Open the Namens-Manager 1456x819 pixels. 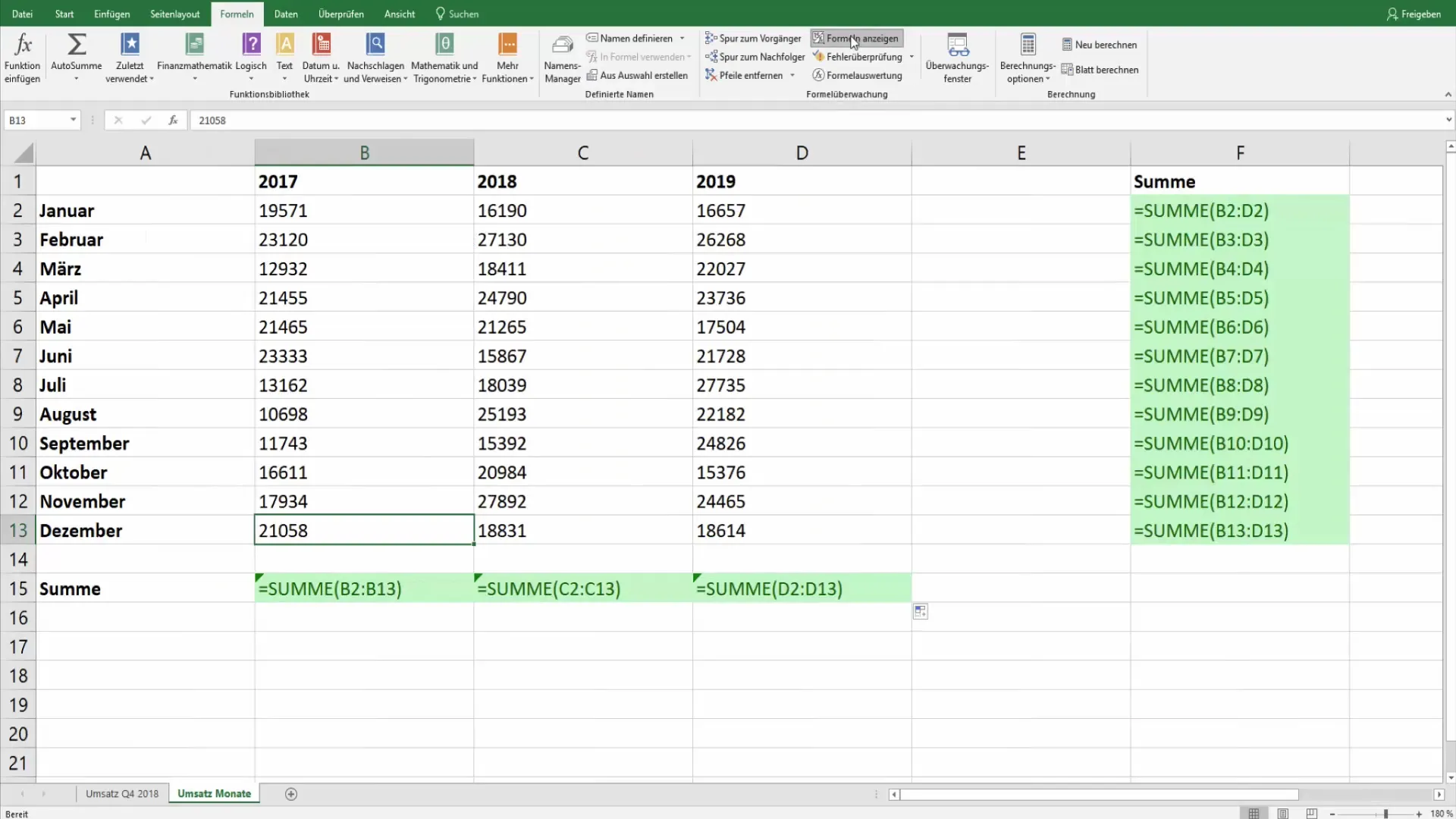(x=563, y=59)
